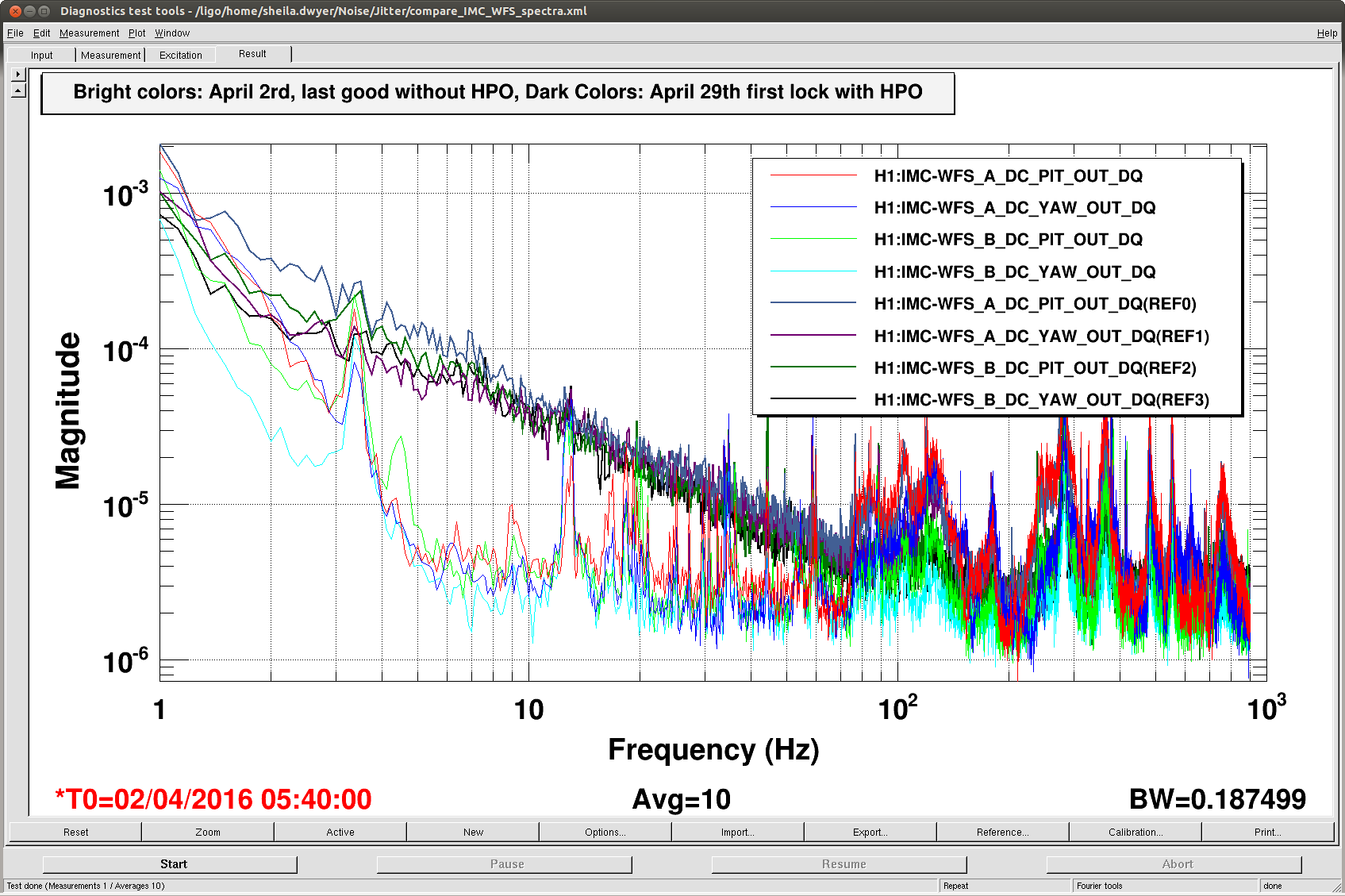Select legend entry H1:IMC-WFS_B_DC_YAW_OUT_DQ(REF3)
The image size is (1345, 896).
pyautogui.click(x=1042, y=399)
